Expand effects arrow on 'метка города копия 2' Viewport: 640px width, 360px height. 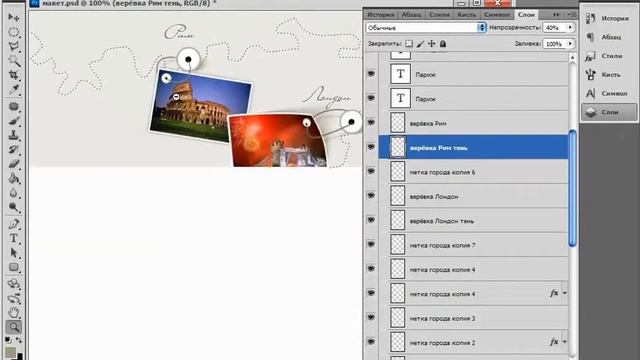click(x=565, y=342)
